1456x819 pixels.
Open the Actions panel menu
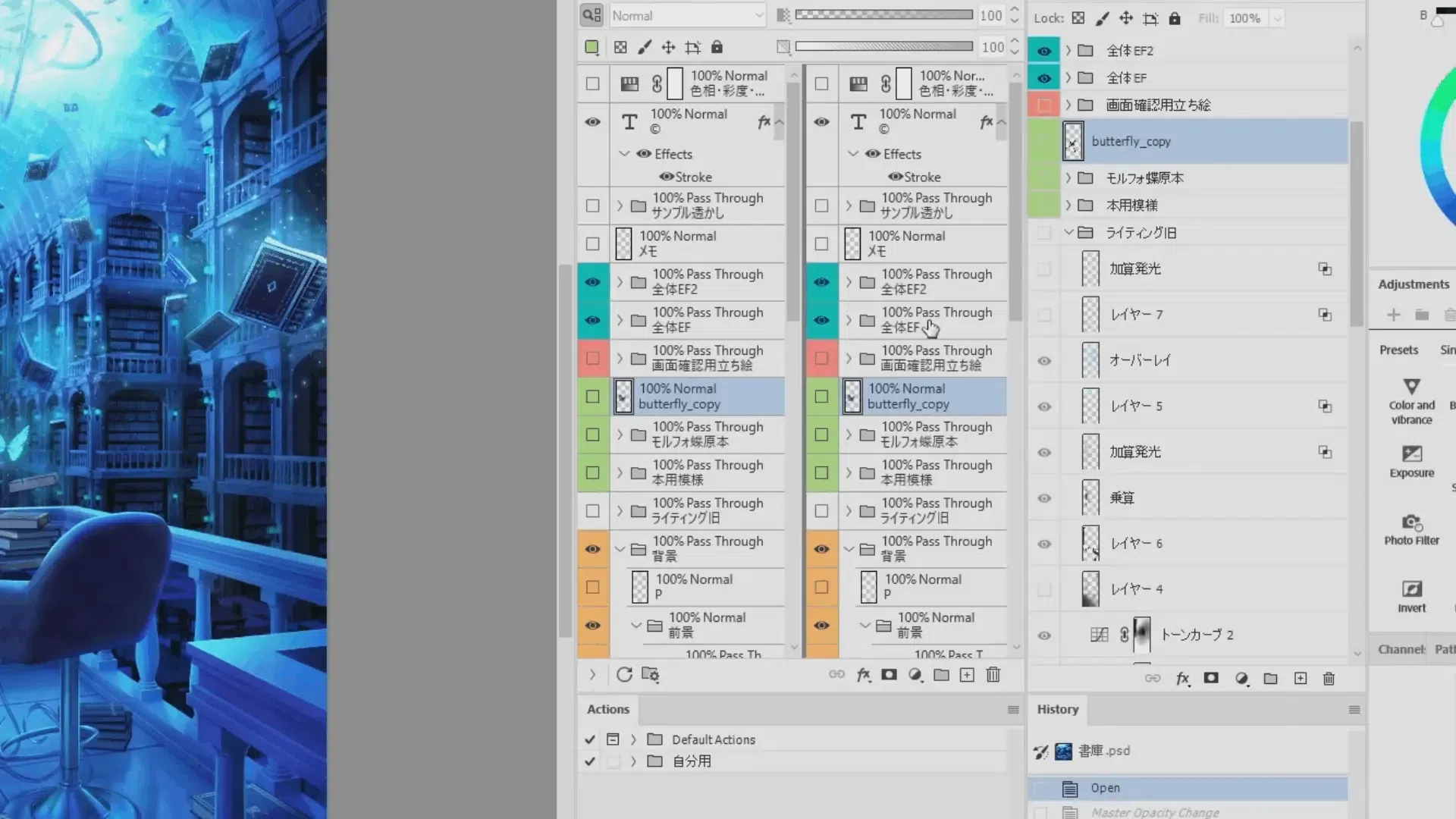click(1013, 710)
